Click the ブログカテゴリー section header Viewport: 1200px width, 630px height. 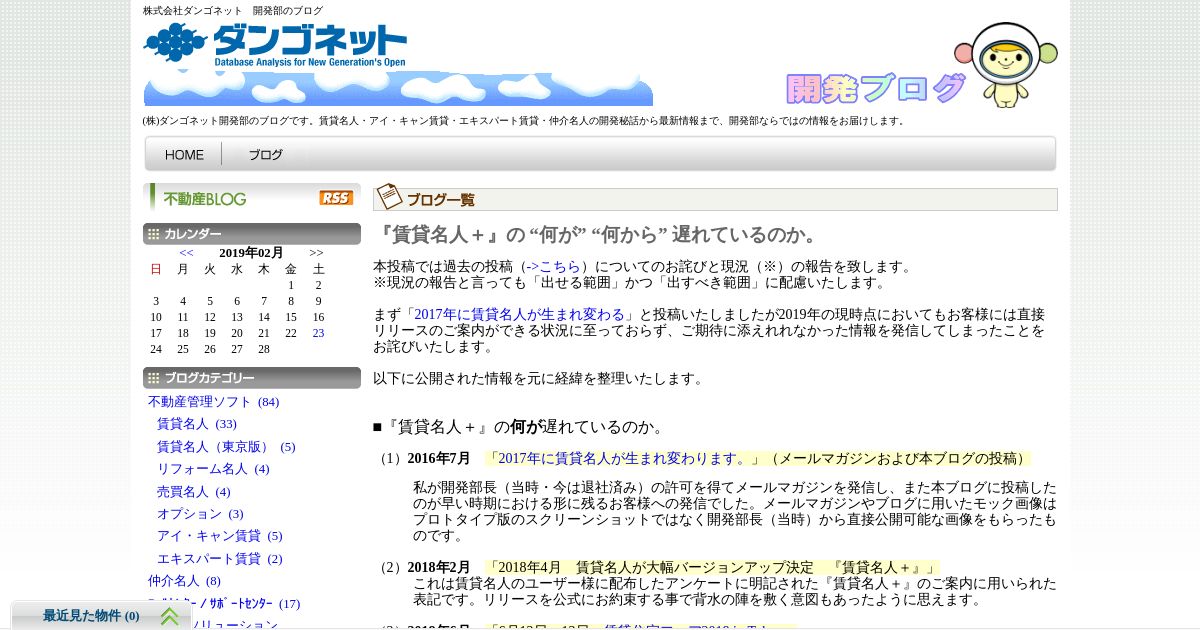coord(251,378)
